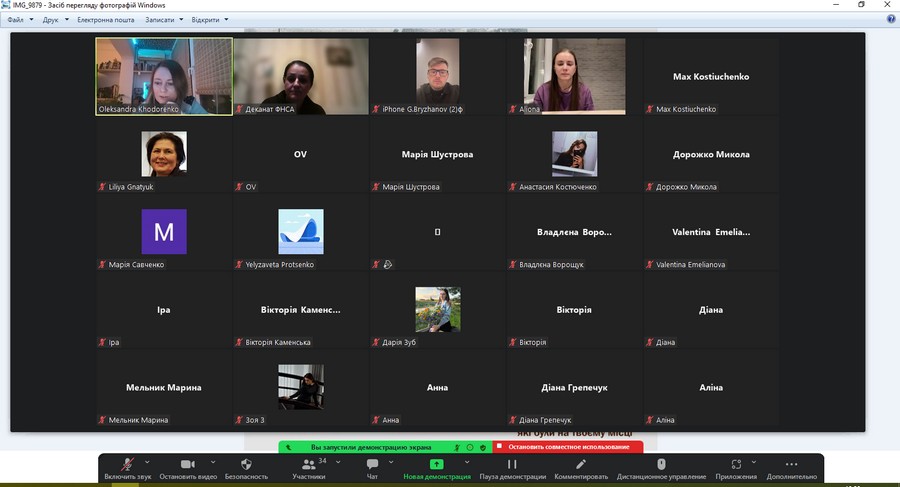Select Деканат ФНСА video tile
Viewport: 900px width, 487px height.
point(301,76)
